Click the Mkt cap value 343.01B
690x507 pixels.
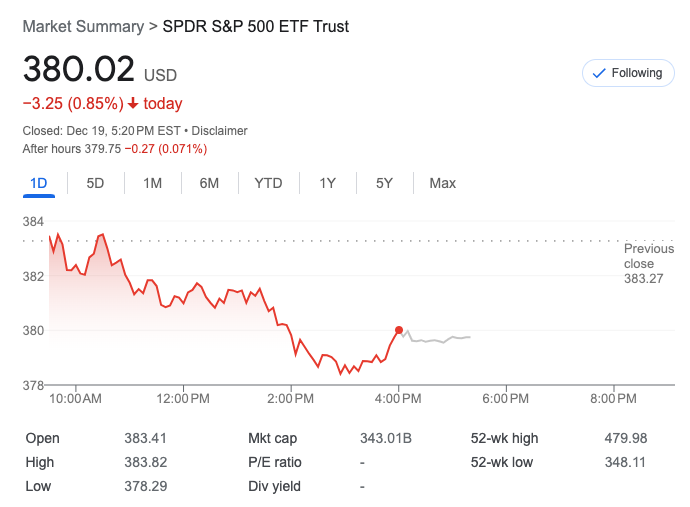[385, 438]
